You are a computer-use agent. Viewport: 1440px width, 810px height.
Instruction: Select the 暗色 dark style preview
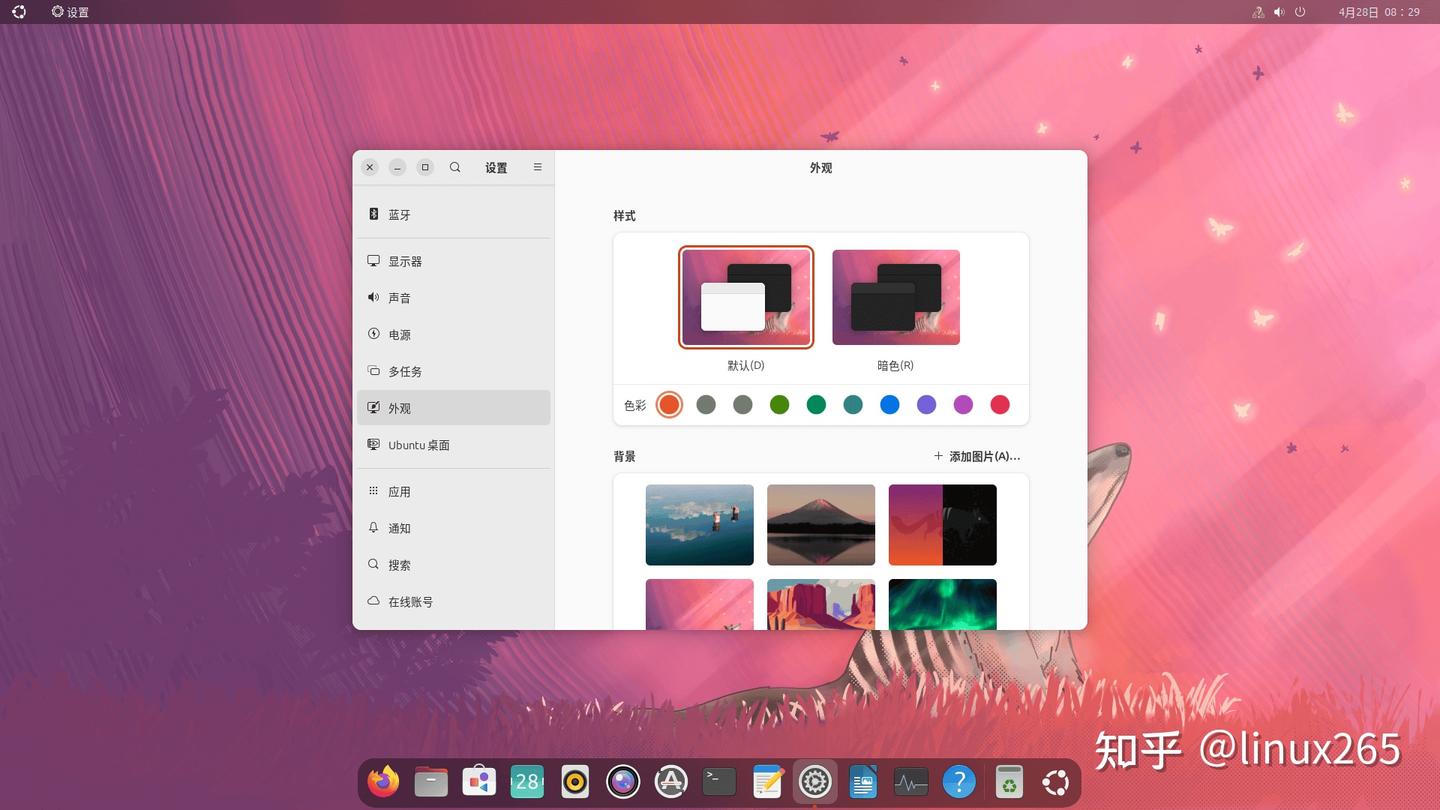895,297
